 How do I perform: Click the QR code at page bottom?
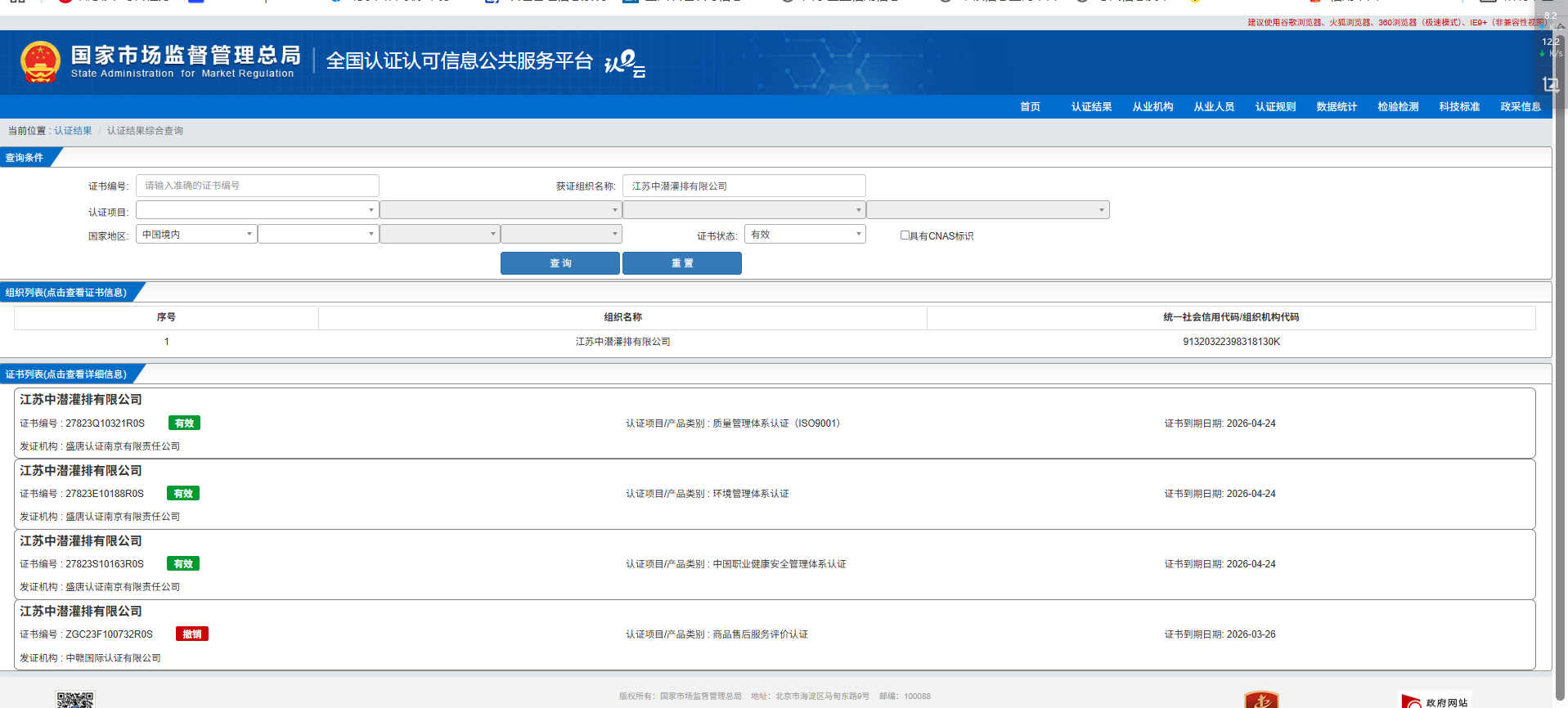pyautogui.click(x=75, y=700)
